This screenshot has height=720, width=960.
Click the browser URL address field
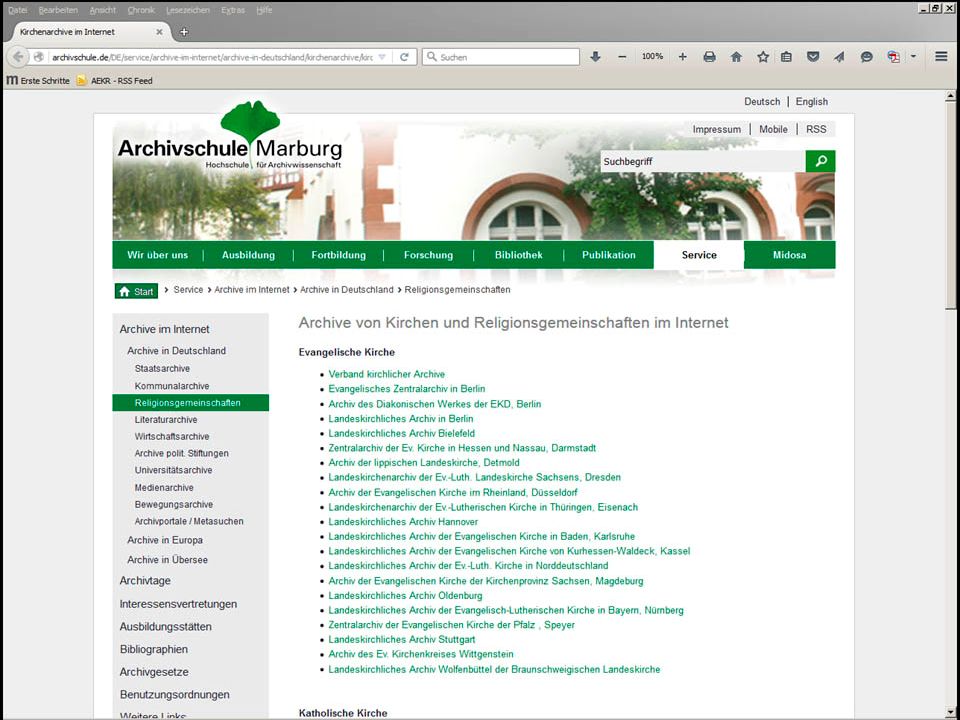(x=212, y=57)
